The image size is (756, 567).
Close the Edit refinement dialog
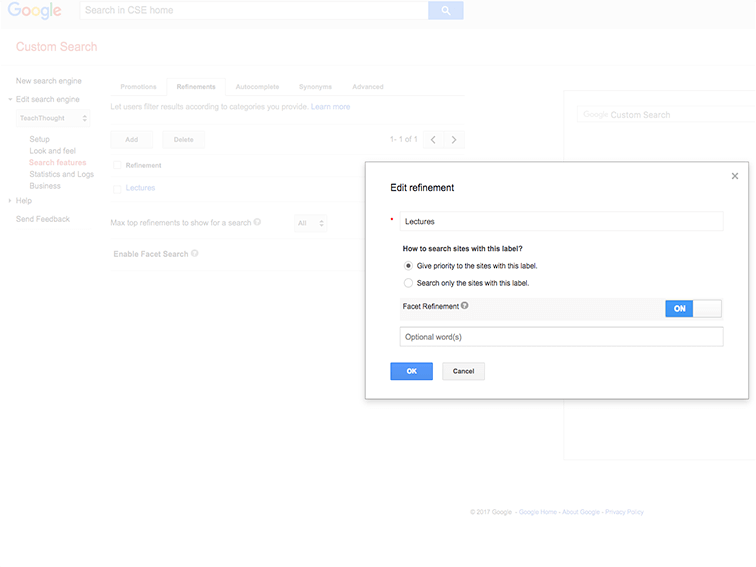pos(735,176)
